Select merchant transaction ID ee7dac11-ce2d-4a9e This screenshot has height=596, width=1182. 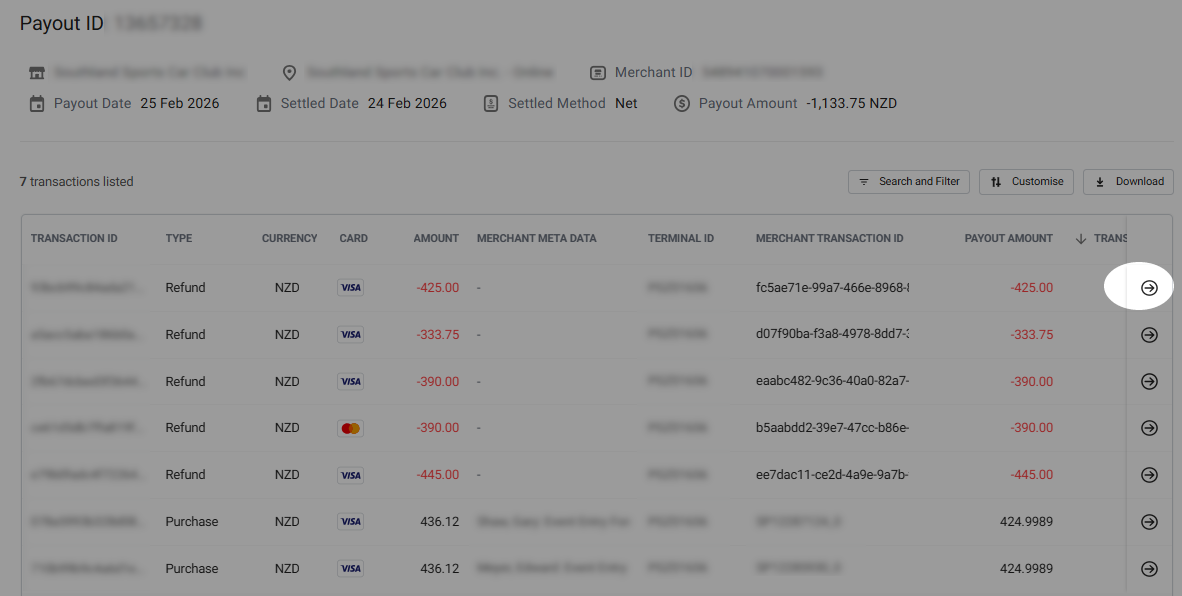[x=832, y=475]
